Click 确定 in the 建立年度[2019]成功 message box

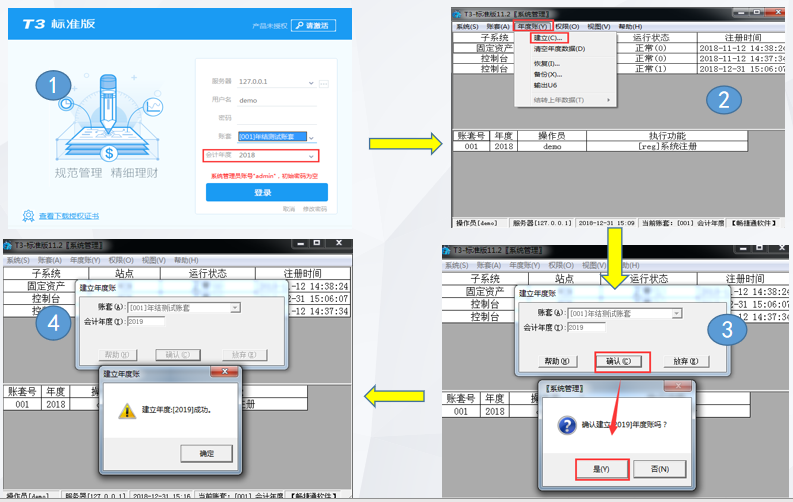click(206, 453)
